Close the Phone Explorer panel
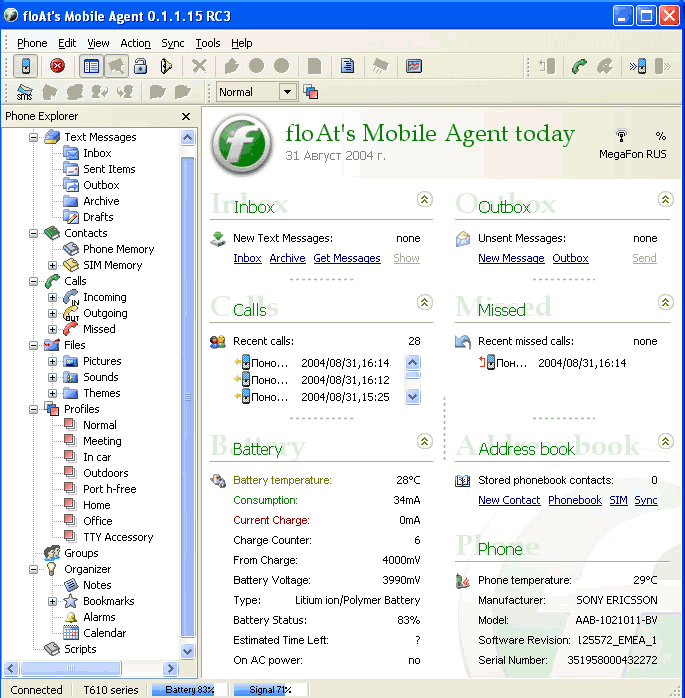Screen dimensions: 685x698 186,117
